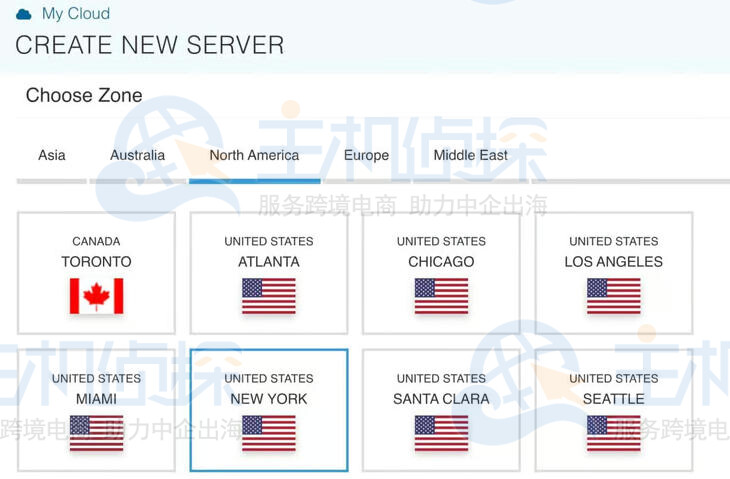The width and height of the screenshot is (730, 479).
Task: Choose the SANTA CLARA city label
Action: [441, 399]
